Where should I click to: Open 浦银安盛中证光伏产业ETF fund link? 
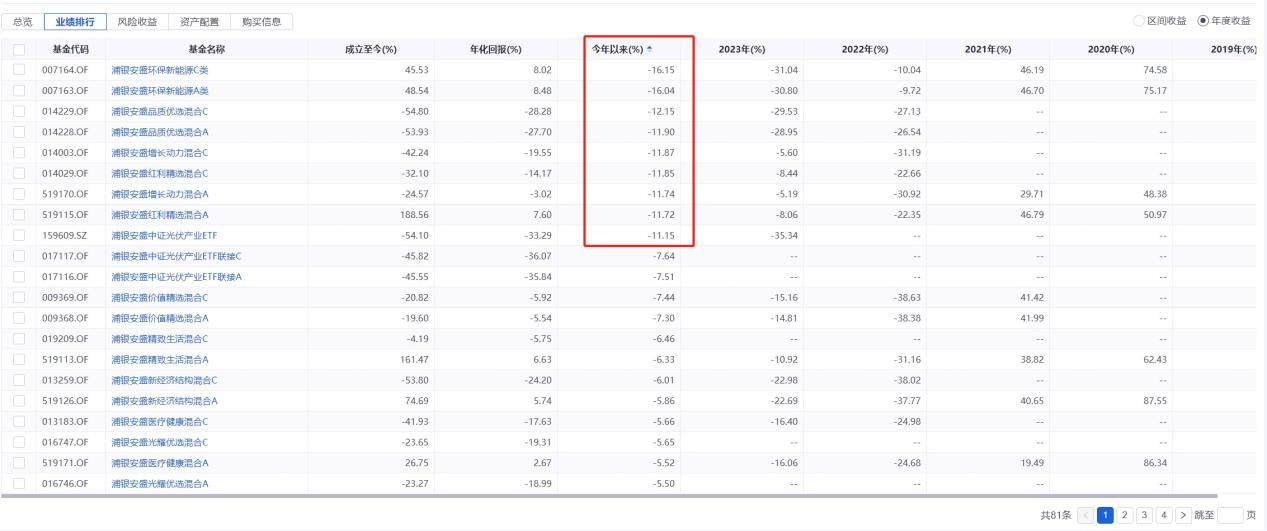[x=162, y=235]
